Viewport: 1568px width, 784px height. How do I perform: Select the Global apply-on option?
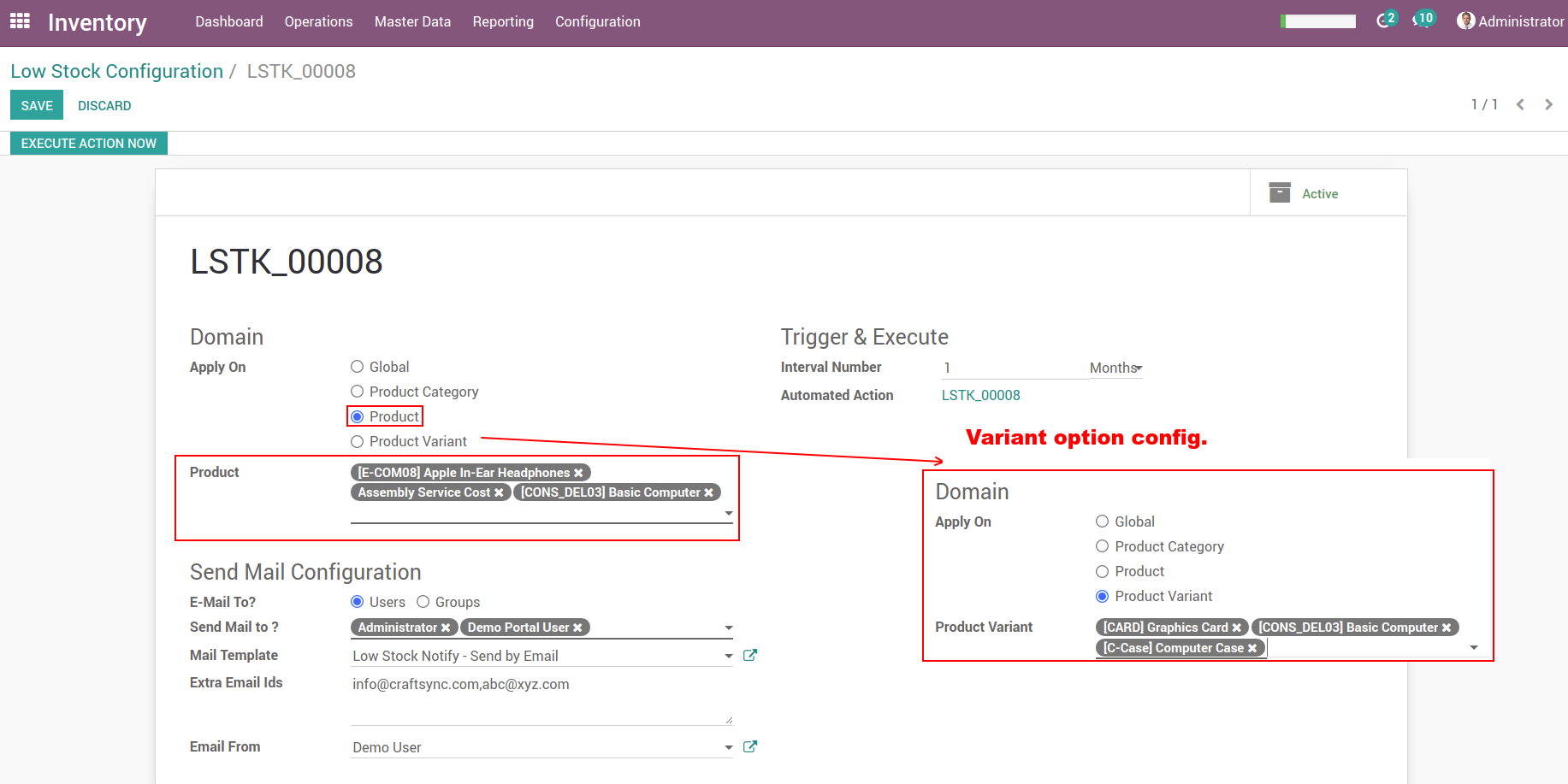point(358,367)
